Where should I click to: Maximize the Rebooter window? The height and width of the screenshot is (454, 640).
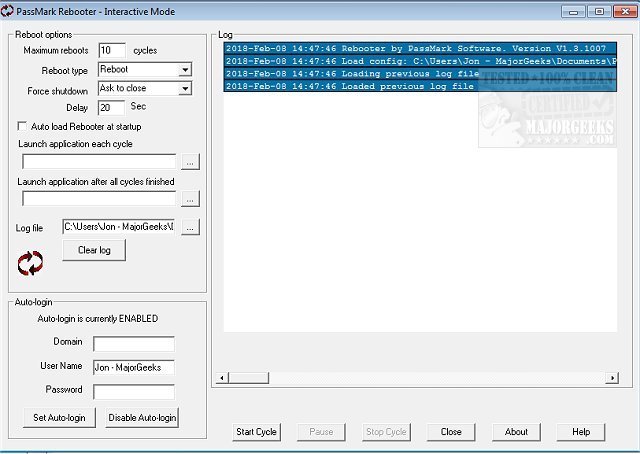tap(599, 11)
